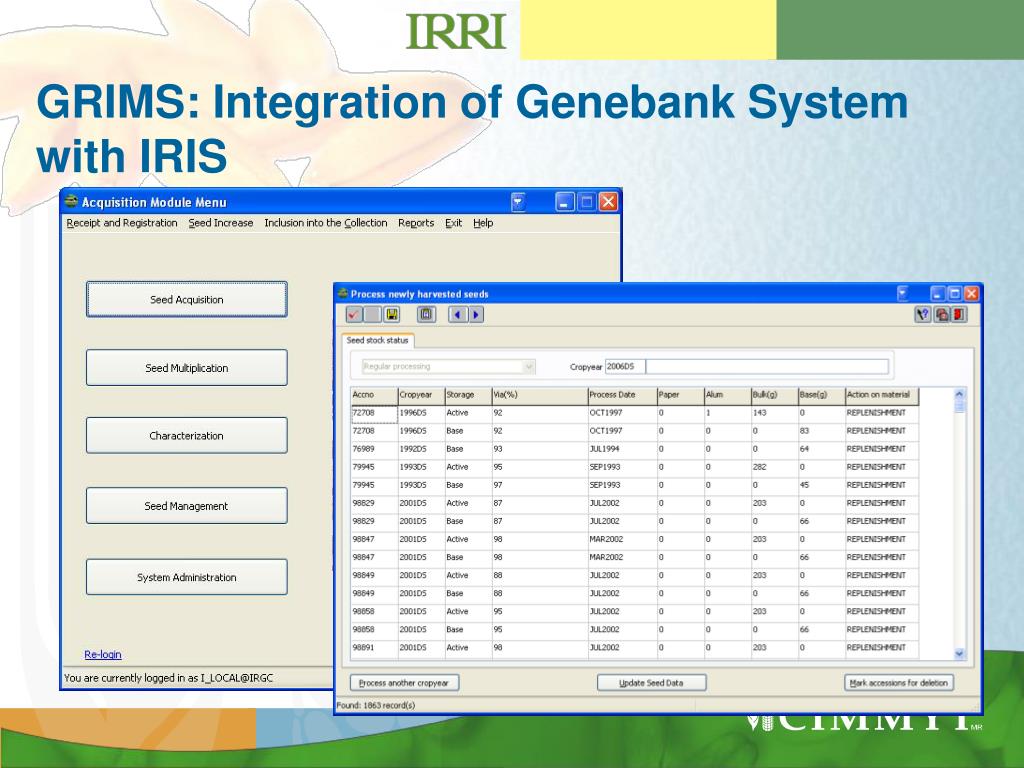This screenshot has width=1024, height=768.
Task: Click Process another cropyear button
Action: tap(404, 682)
